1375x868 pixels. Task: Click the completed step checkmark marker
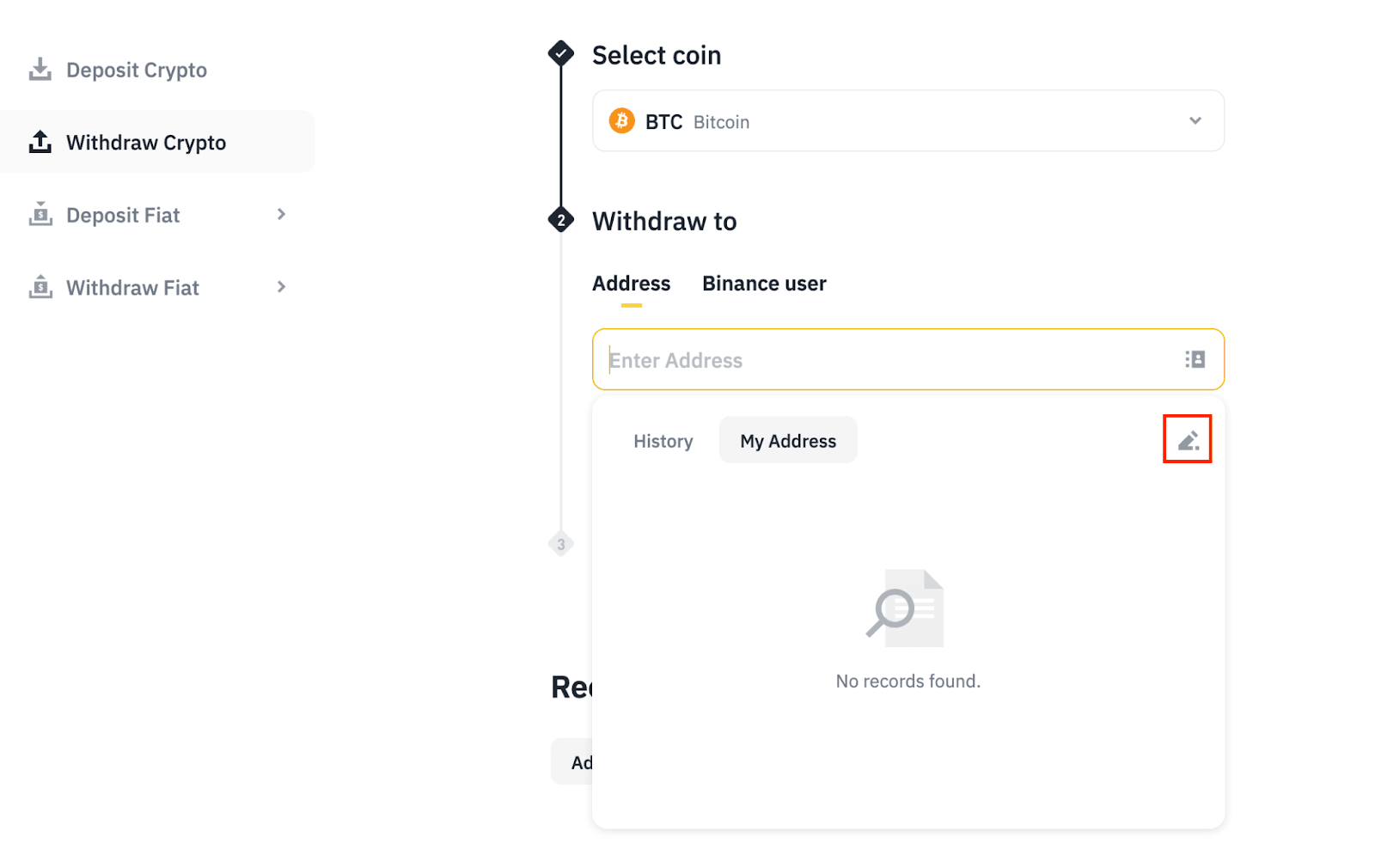coord(561,54)
